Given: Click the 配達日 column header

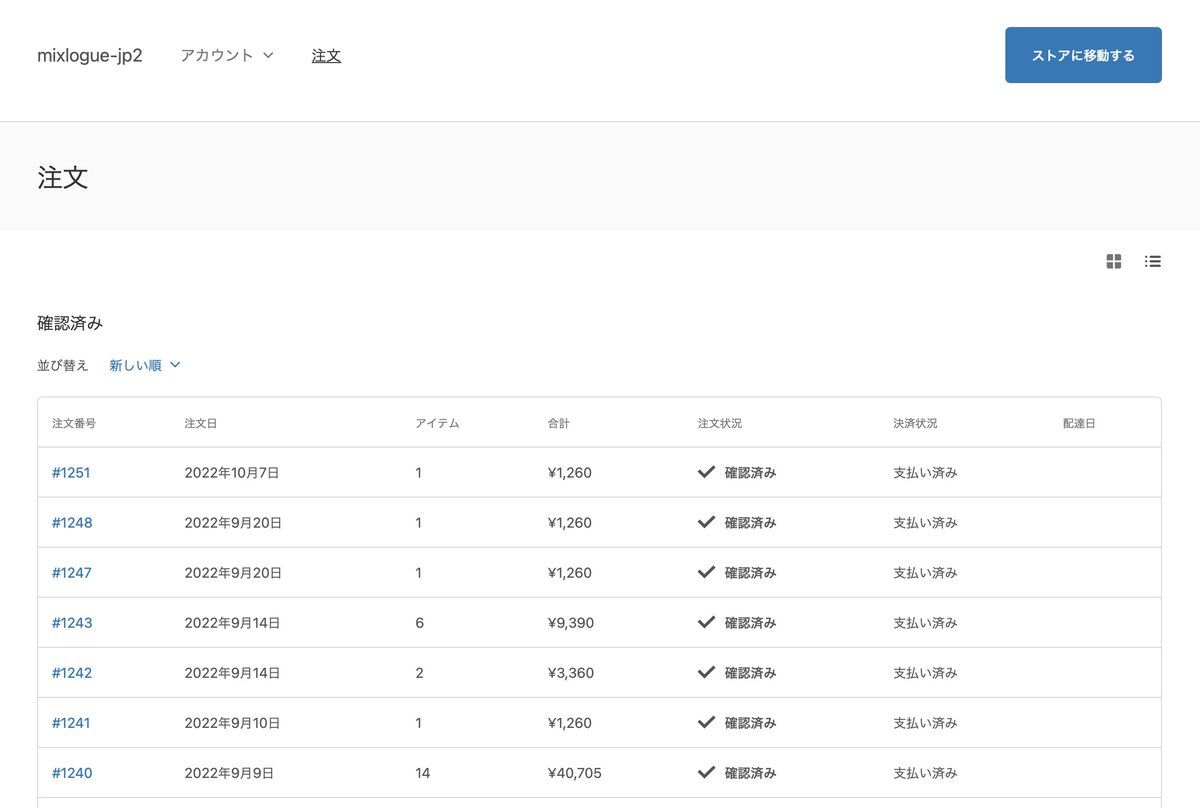Looking at the screenshot, I should click(1080, 423).
